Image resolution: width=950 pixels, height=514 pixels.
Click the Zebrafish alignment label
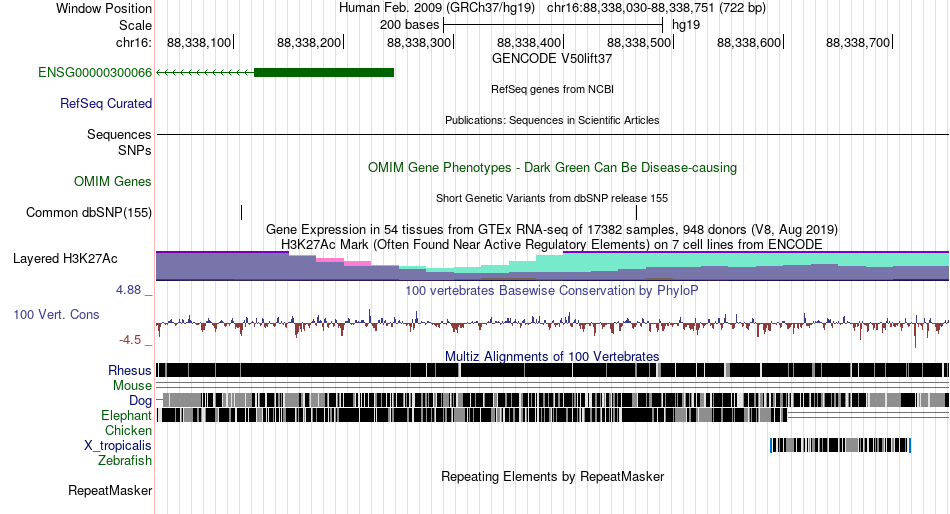tap(125, 461)
